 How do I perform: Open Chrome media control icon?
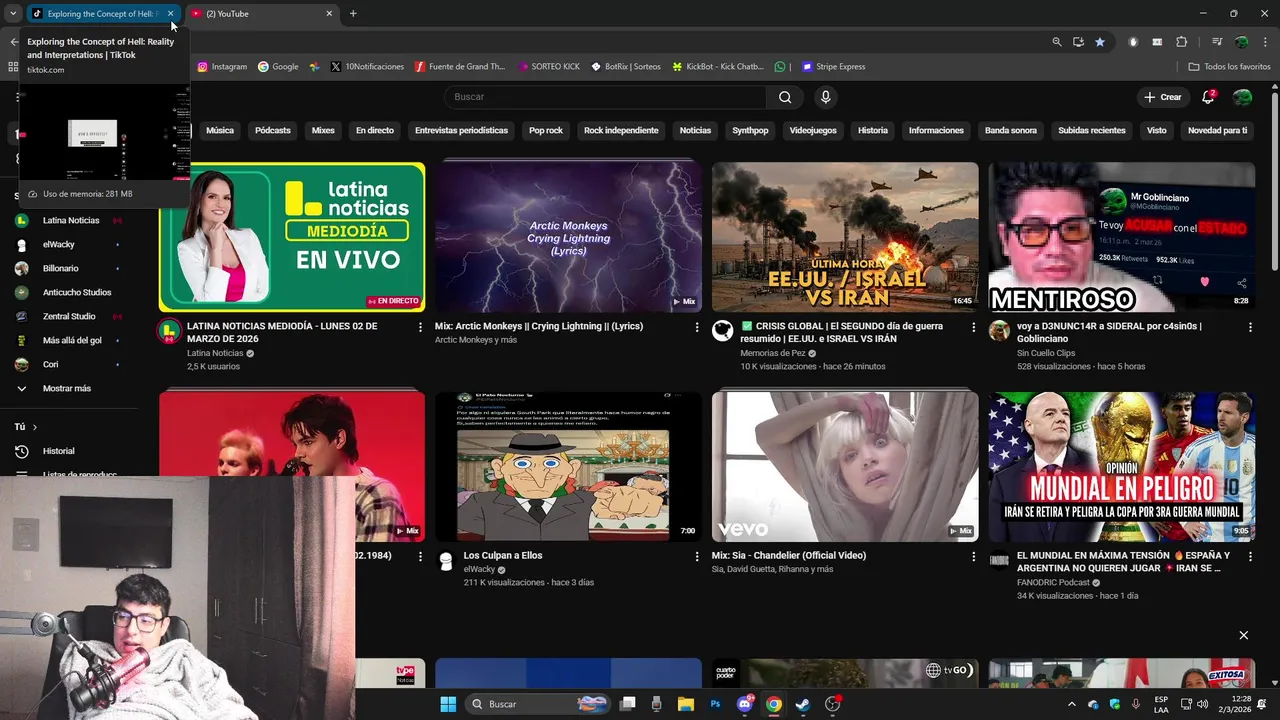tap(1217, 42)
